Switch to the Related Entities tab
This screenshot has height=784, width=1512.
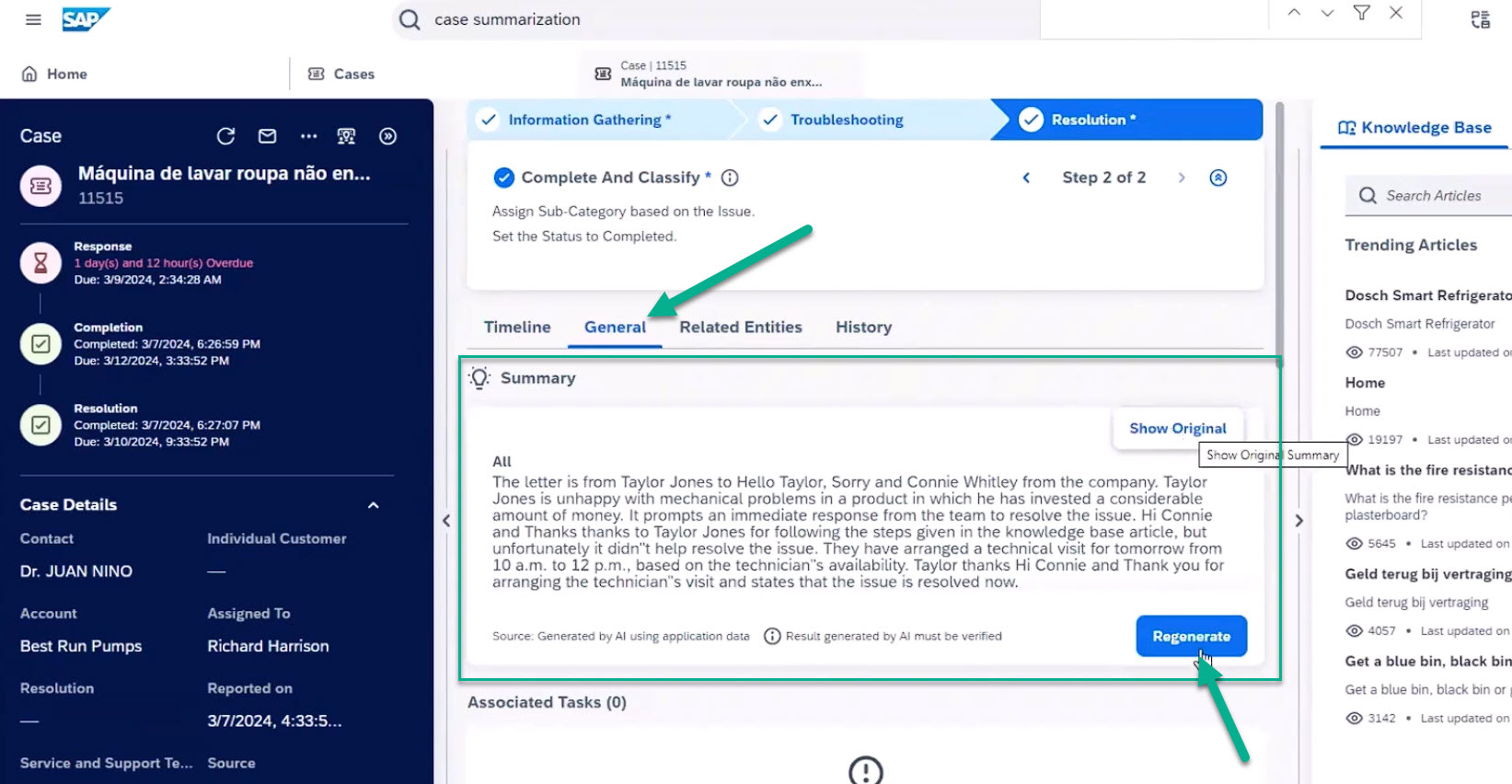[741, 327]
